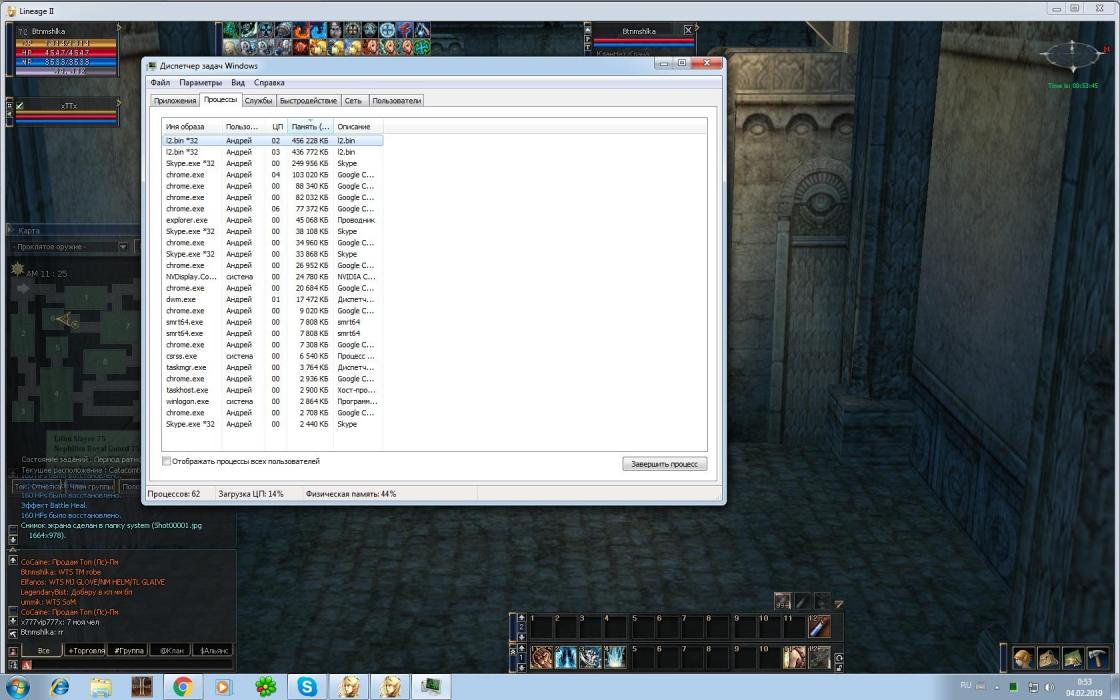
Task: Expand the map location dropdown
Action: [123, 247]
